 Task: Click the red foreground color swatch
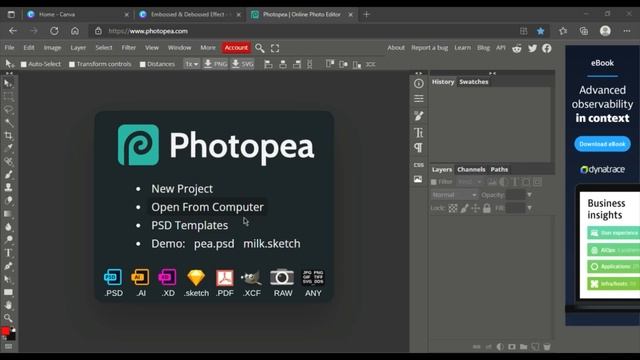pos(5,331)
